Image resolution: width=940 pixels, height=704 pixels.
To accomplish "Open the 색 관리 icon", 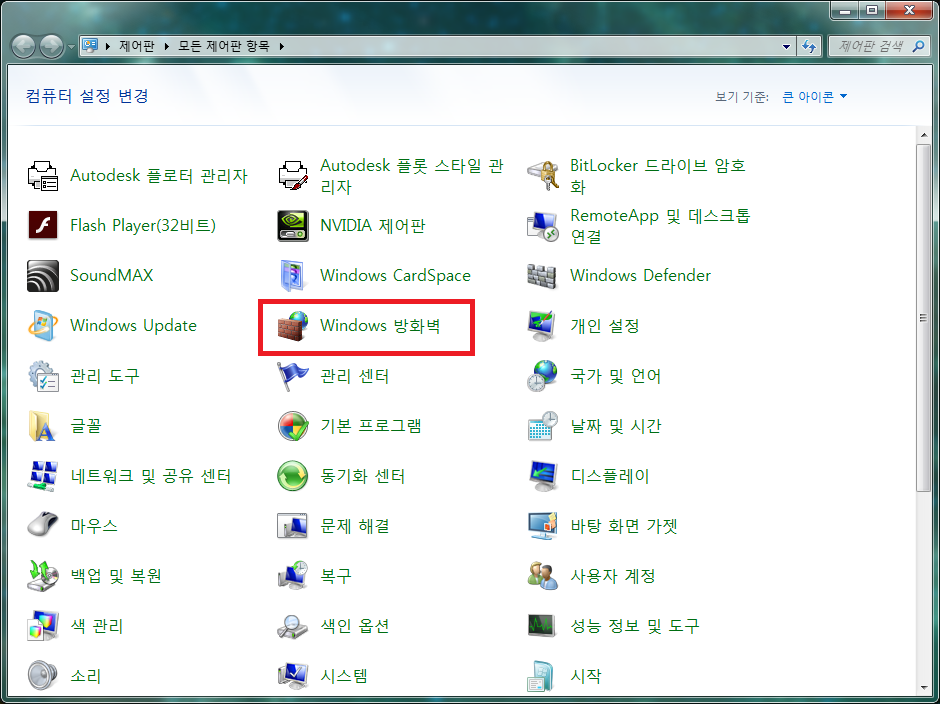I will click(x=43, y=626).
